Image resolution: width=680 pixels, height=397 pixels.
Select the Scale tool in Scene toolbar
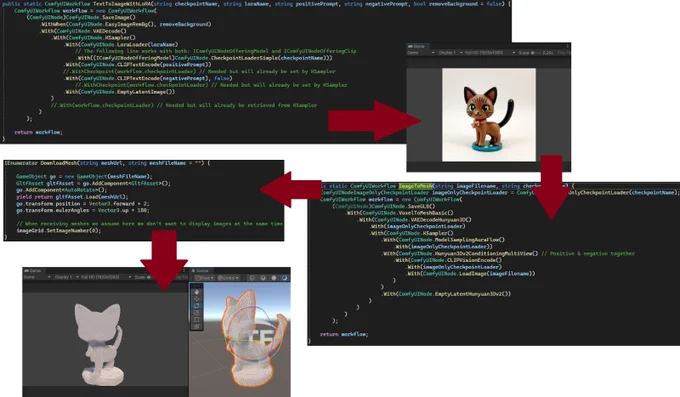[x=196, y=312]
